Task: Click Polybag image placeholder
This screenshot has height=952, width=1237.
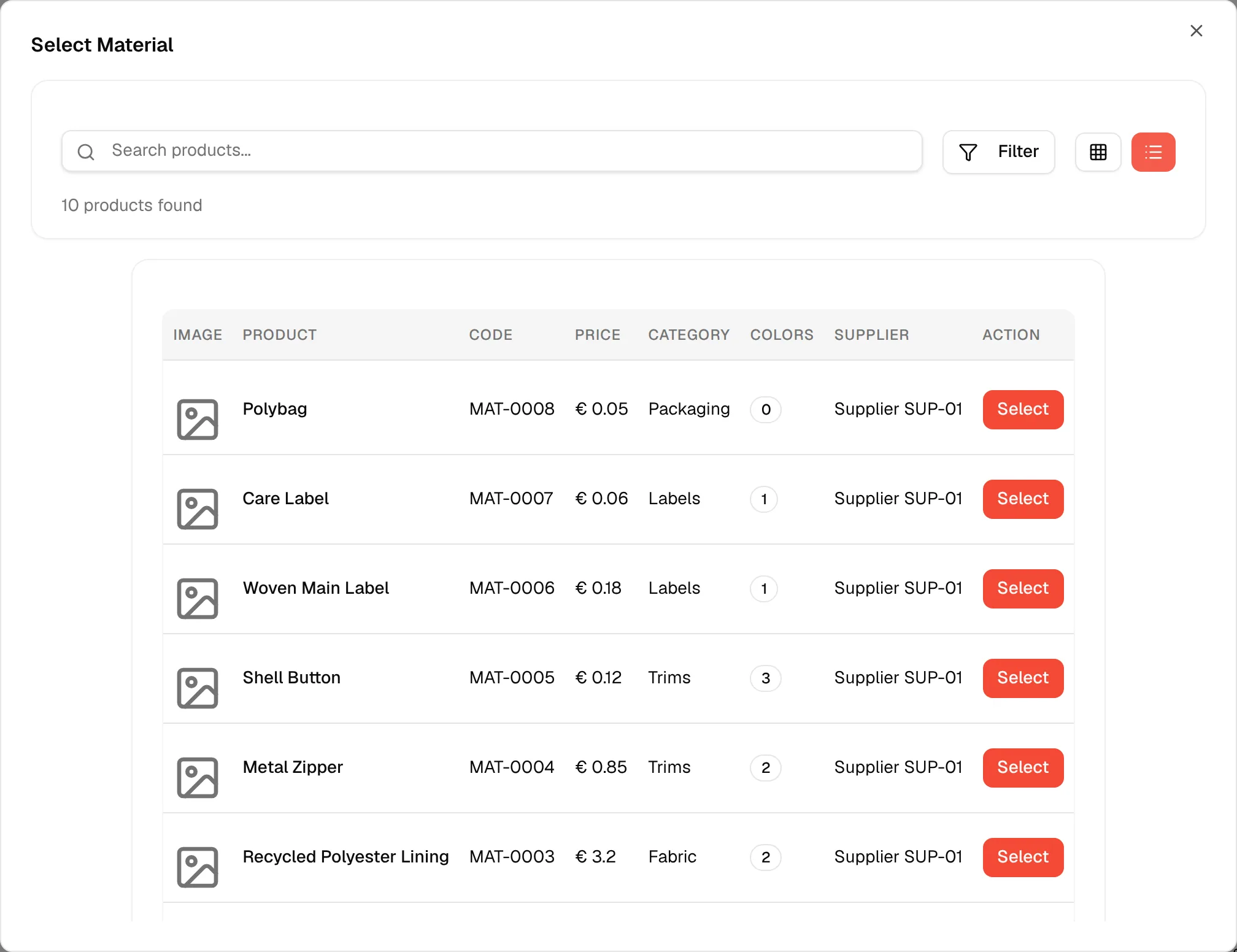Action: coord(198,420)
